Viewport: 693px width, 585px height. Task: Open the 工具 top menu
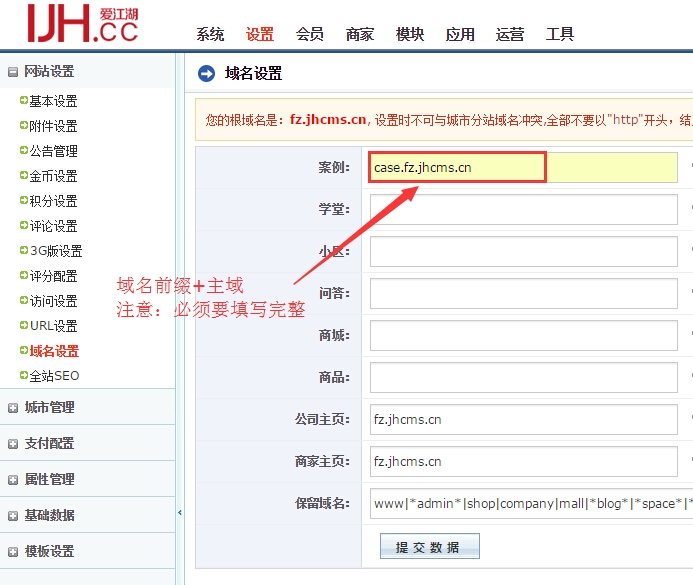click(x=560, y=34)
